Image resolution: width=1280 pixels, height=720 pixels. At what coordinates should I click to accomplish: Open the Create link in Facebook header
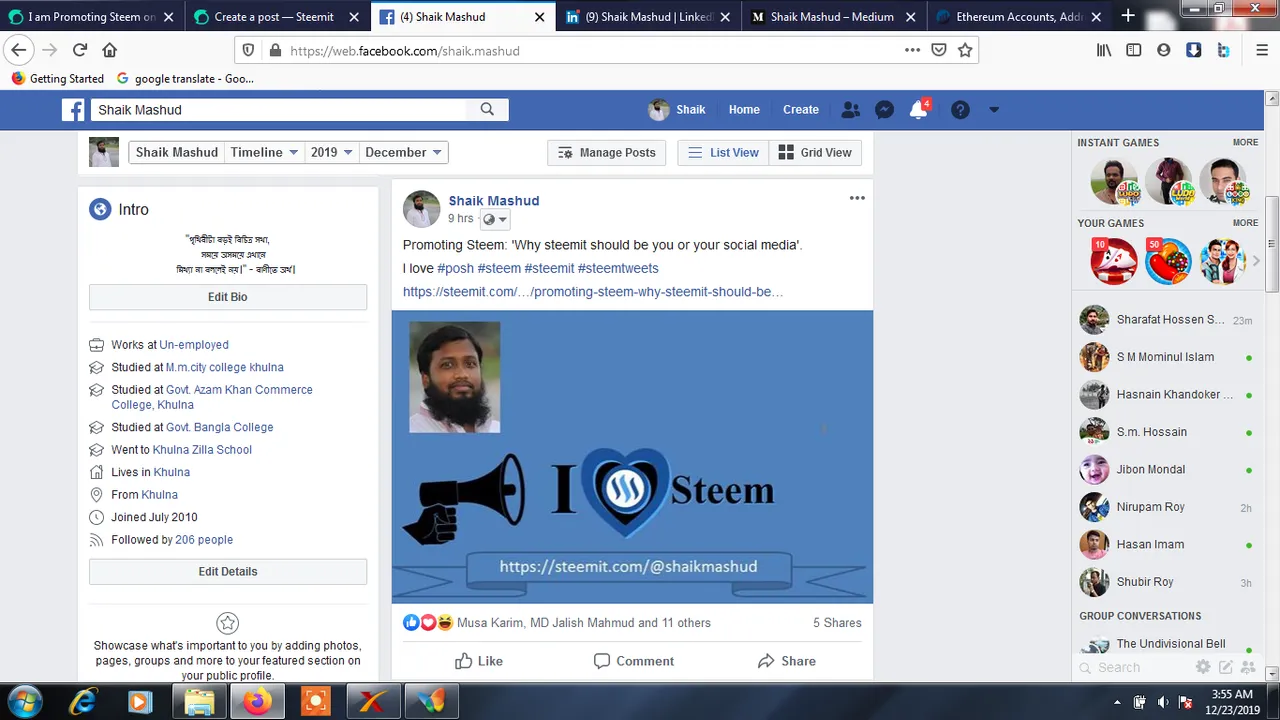[x=801, y=110]
